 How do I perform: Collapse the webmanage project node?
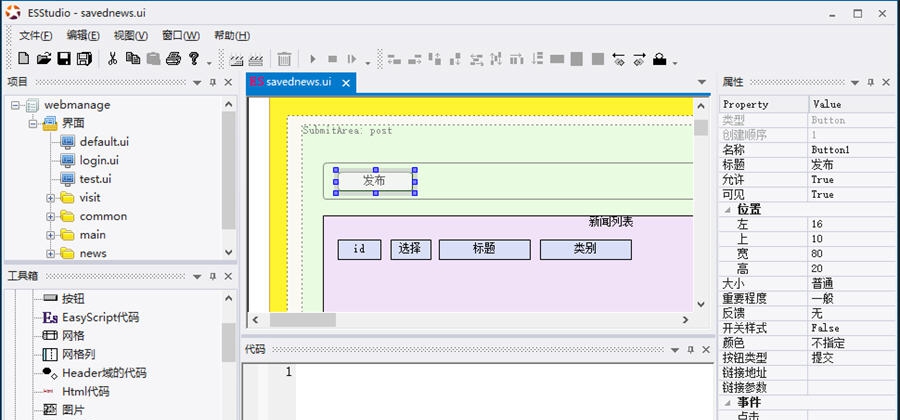[14, 105]
